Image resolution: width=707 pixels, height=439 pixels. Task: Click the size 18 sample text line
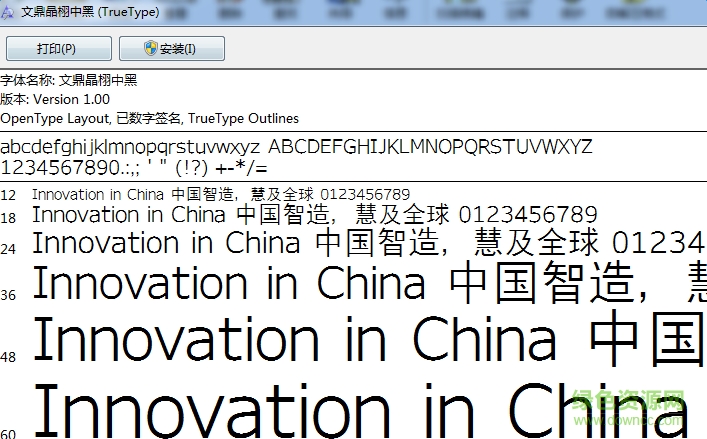[x=315, y=214]
